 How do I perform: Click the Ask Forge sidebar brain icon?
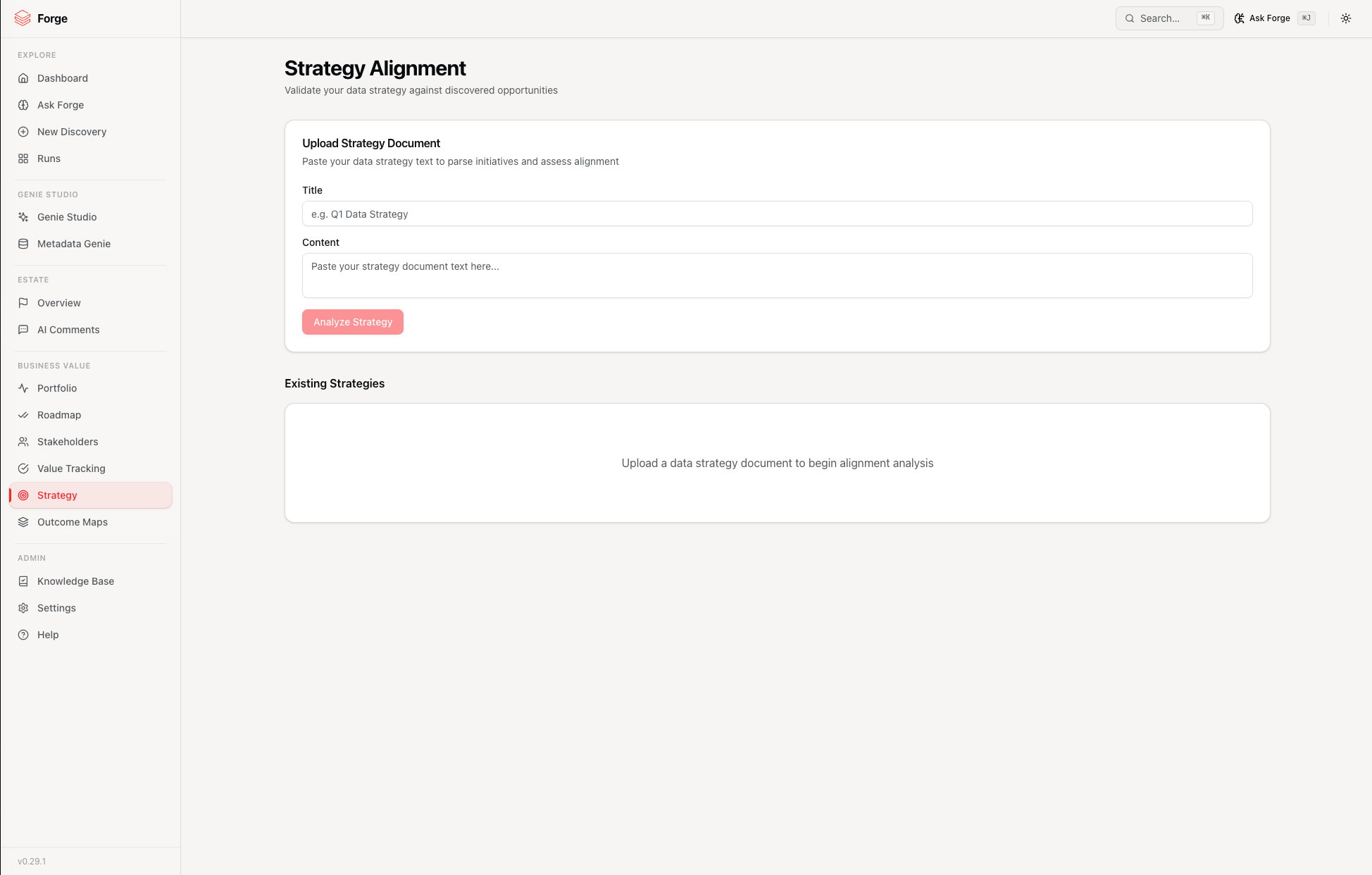coord(23,105)
